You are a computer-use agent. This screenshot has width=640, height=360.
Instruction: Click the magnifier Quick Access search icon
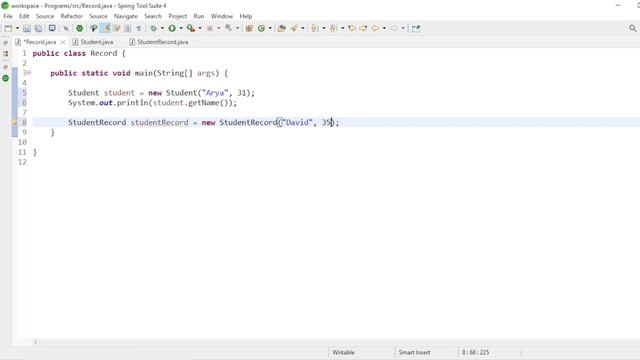(x=633, y=28)
